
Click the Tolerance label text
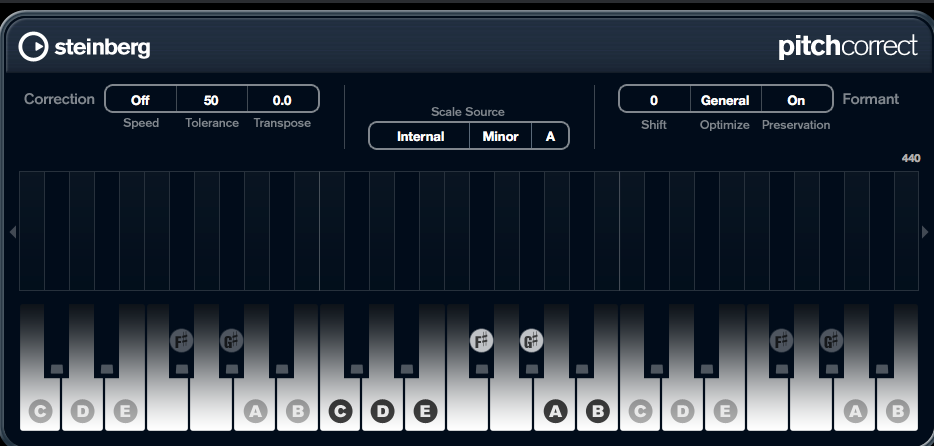[211, 123]
